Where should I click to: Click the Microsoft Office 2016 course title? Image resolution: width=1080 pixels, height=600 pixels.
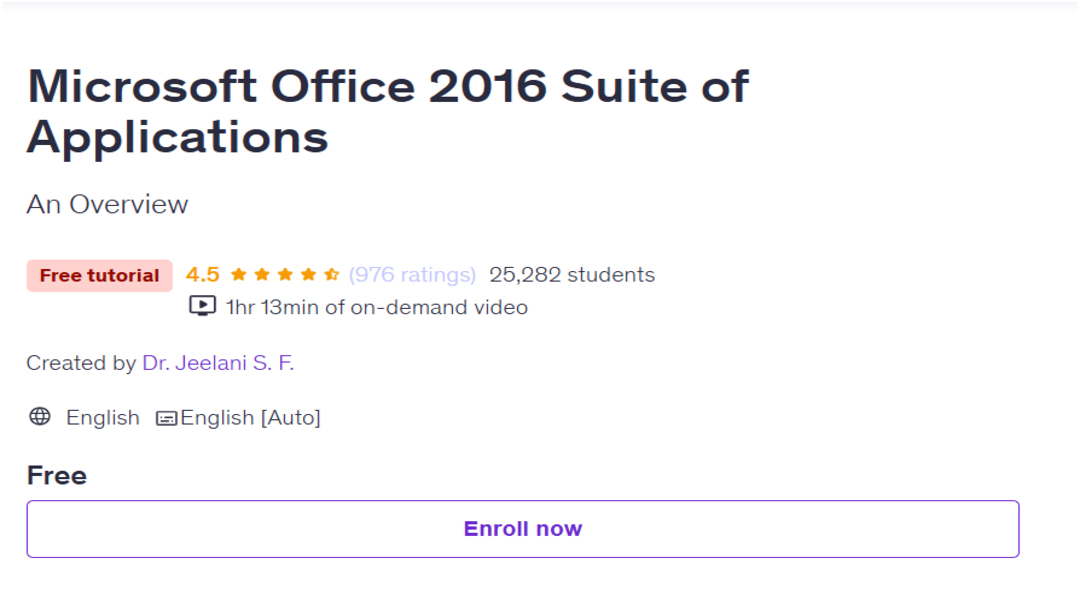(387, 111)
